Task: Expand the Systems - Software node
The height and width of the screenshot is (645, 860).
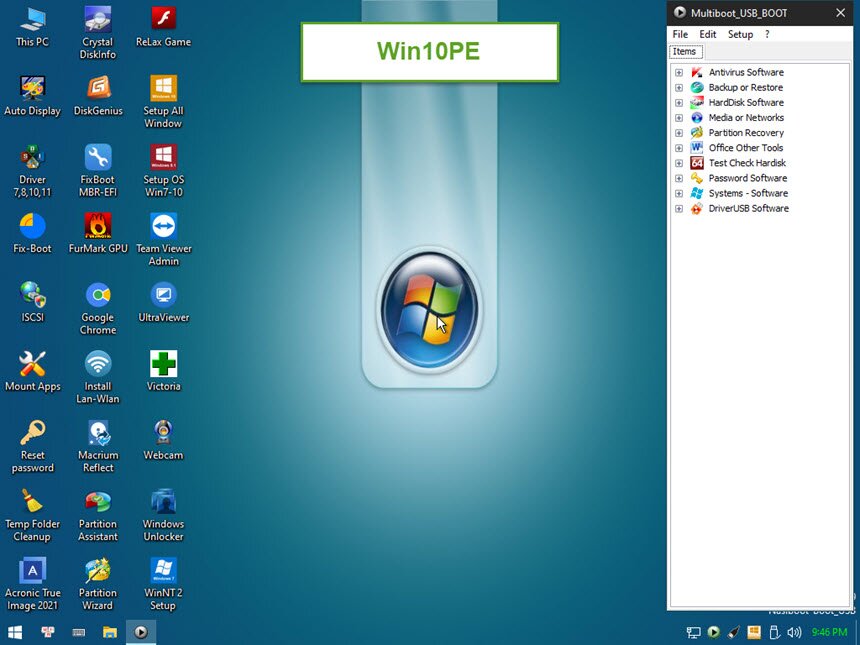Action: (x=679, y=194)
